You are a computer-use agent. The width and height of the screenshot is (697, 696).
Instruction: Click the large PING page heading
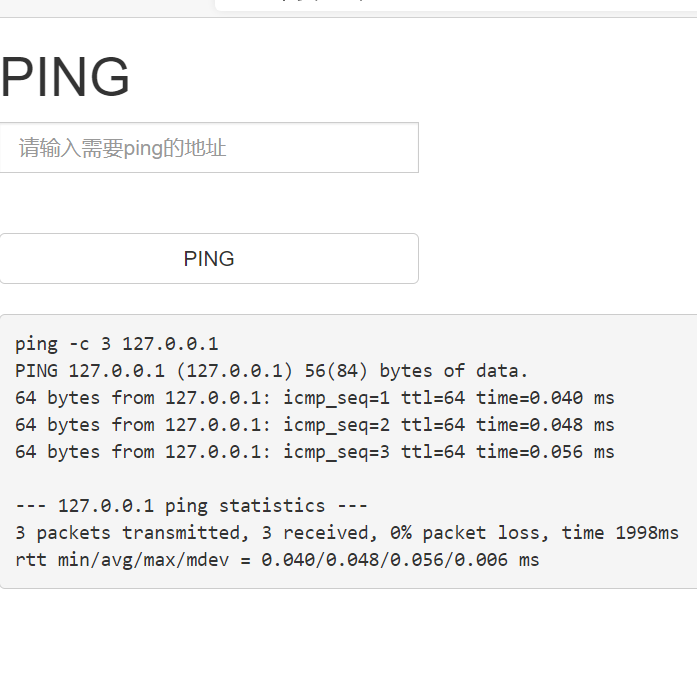tap(66, 78)
